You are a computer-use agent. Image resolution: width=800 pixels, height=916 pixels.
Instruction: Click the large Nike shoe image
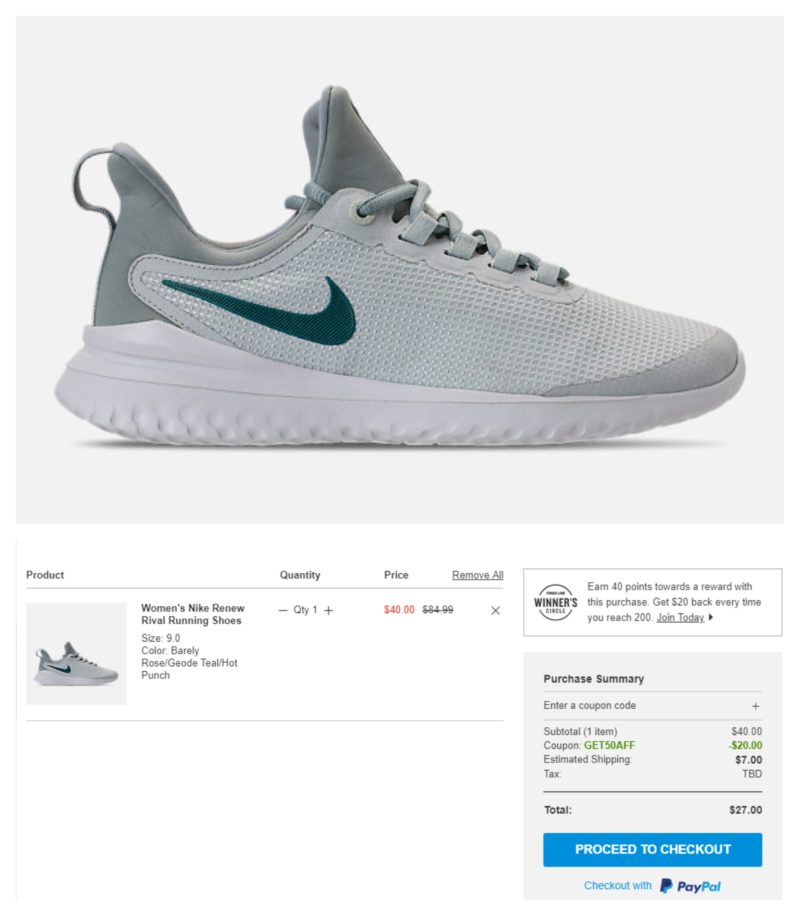400,270
